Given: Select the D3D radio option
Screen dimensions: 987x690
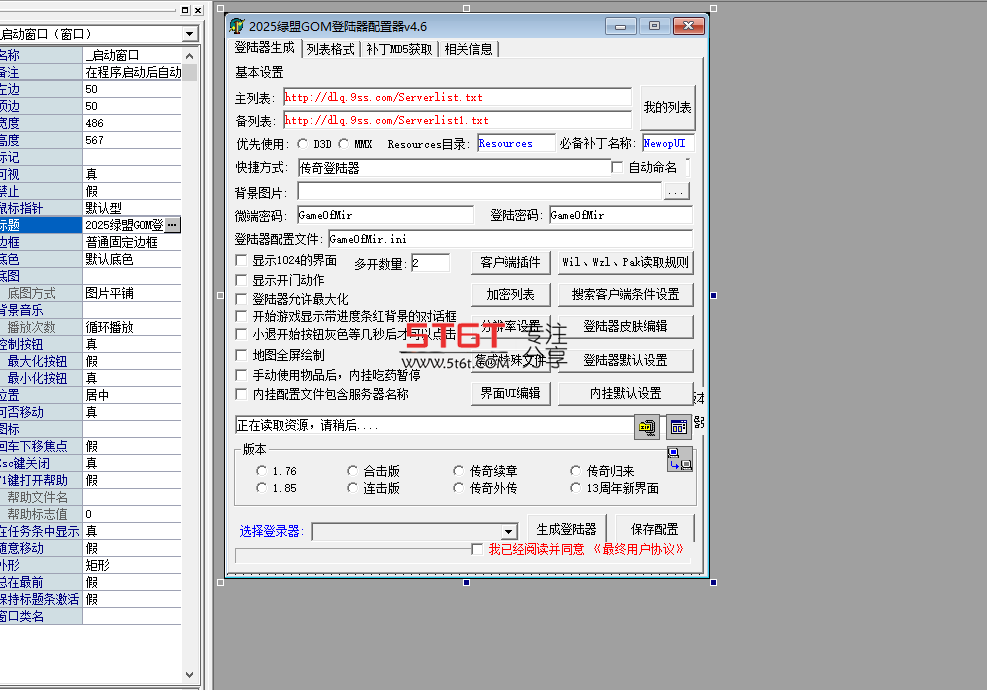Looking at the screenshot, I should click(x=303, y=144).
